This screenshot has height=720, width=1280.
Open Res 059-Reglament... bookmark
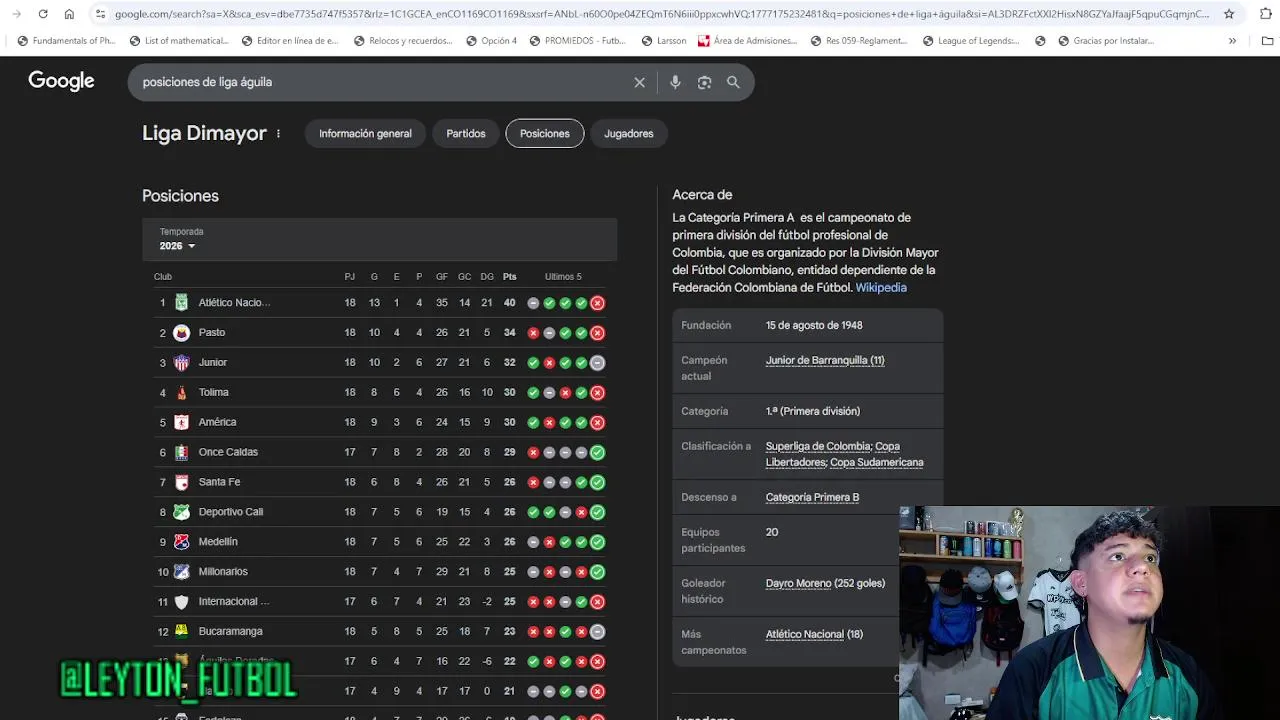[859, 41]
